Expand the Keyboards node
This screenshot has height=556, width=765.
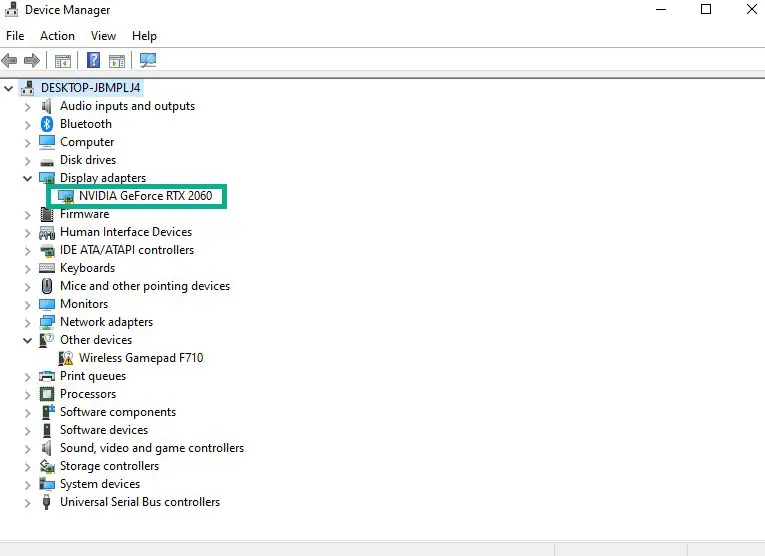[28, 269]
